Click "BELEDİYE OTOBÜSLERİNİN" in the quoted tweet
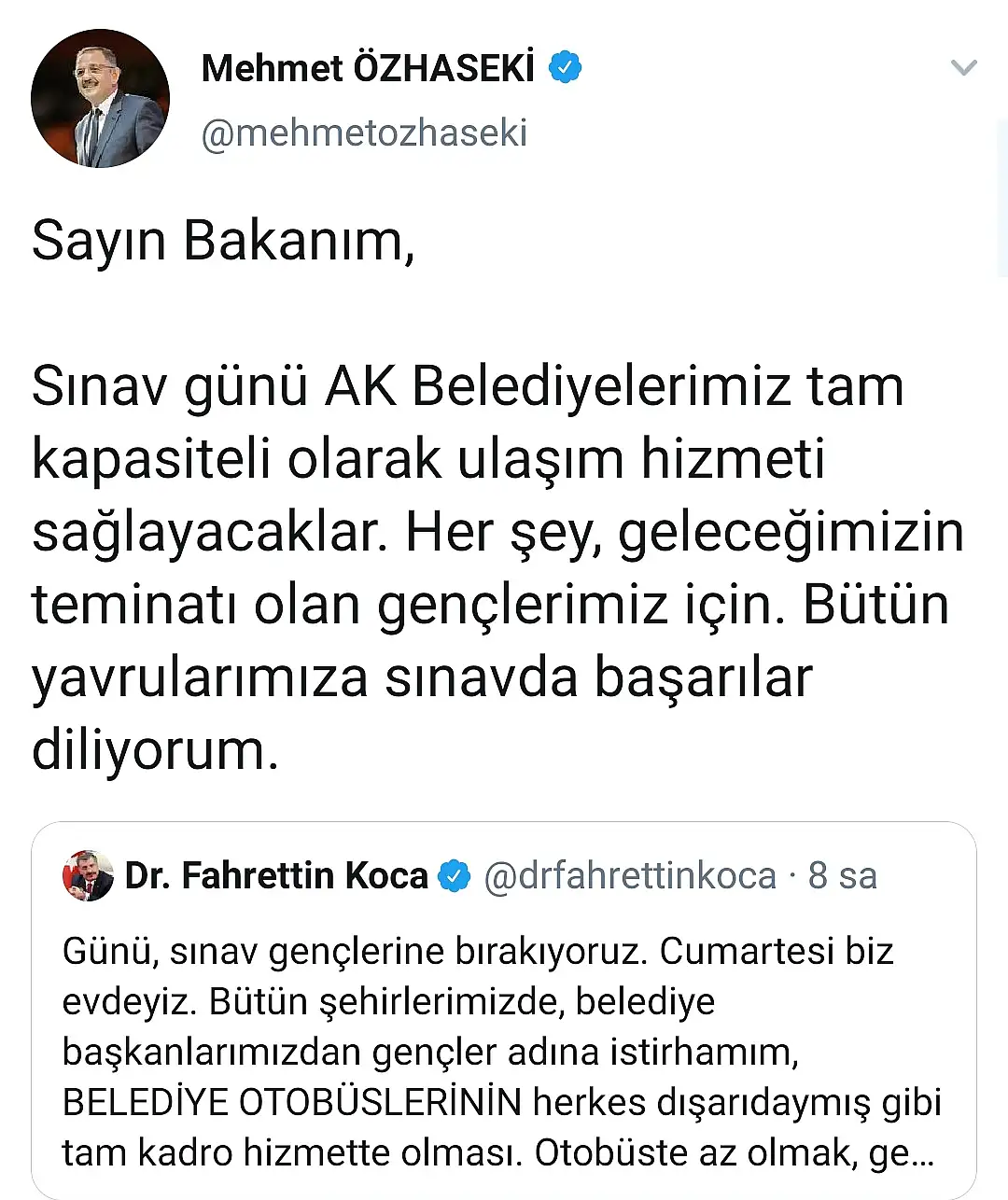The width and height of the screenshot is (1008, 1200). point(291,1103)
